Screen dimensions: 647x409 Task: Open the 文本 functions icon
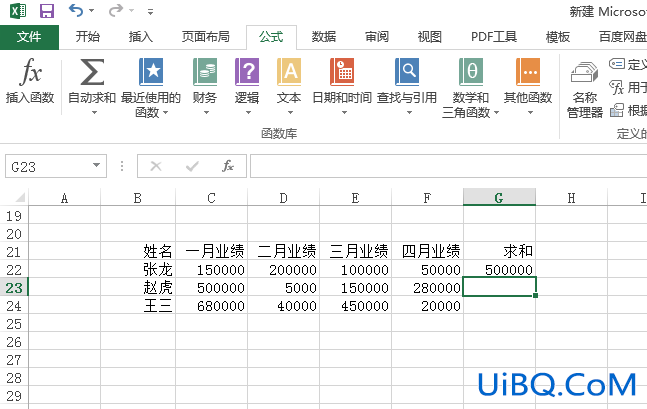tap(289, 72)
